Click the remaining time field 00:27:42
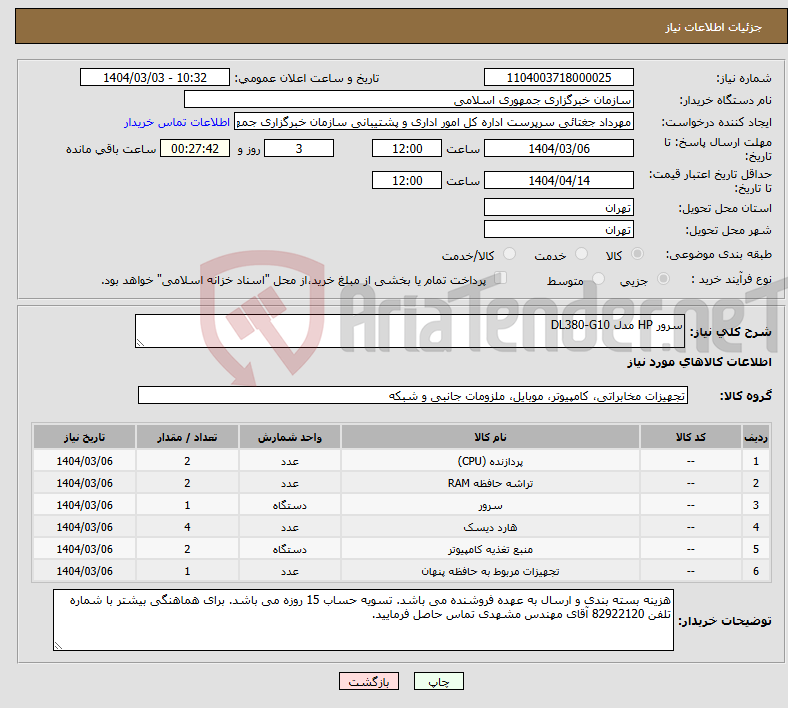This screenshot has width=788, height=708. (x=195, y=149)
